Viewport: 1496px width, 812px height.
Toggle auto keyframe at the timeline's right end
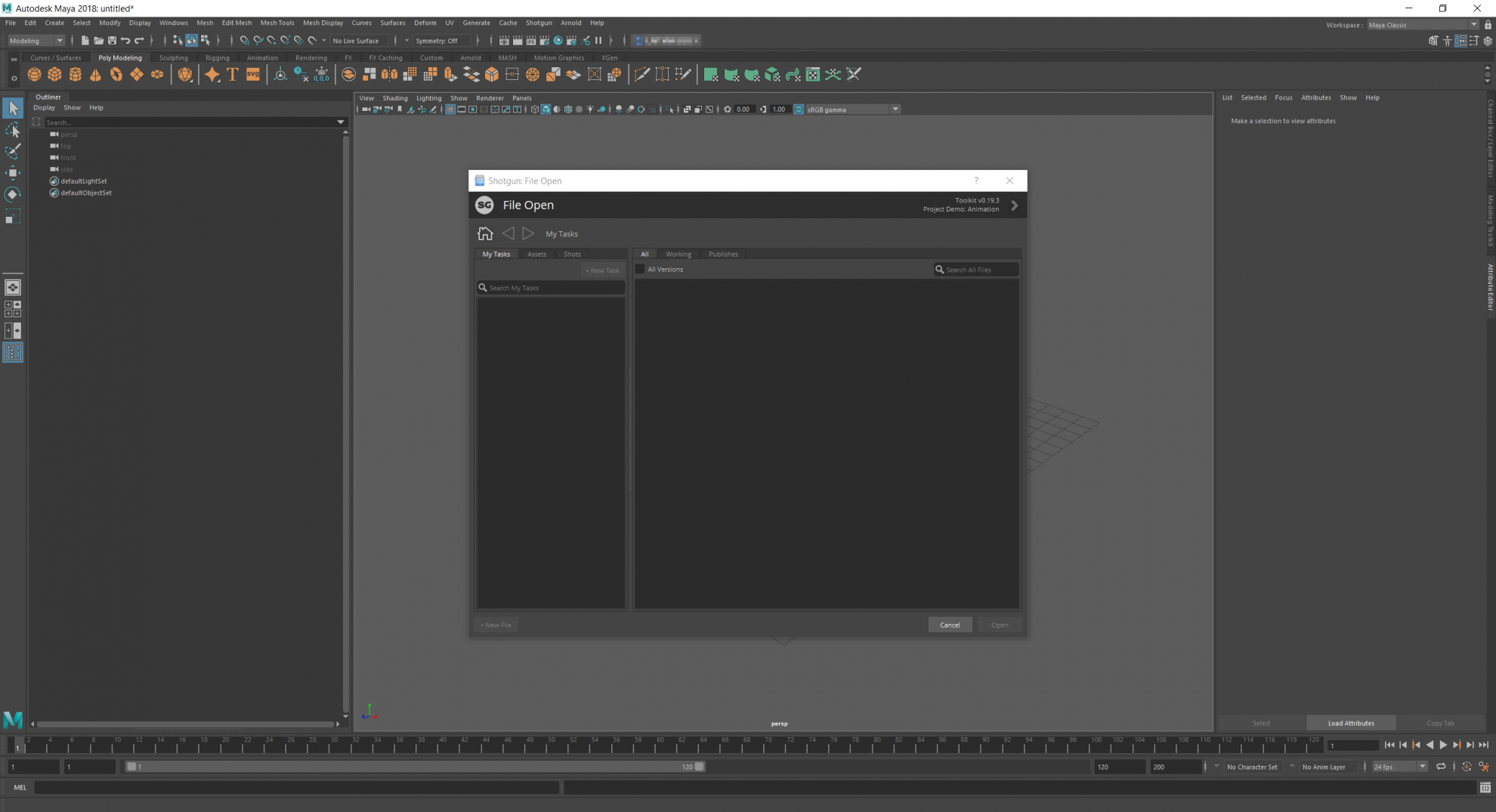(1467, 766)
